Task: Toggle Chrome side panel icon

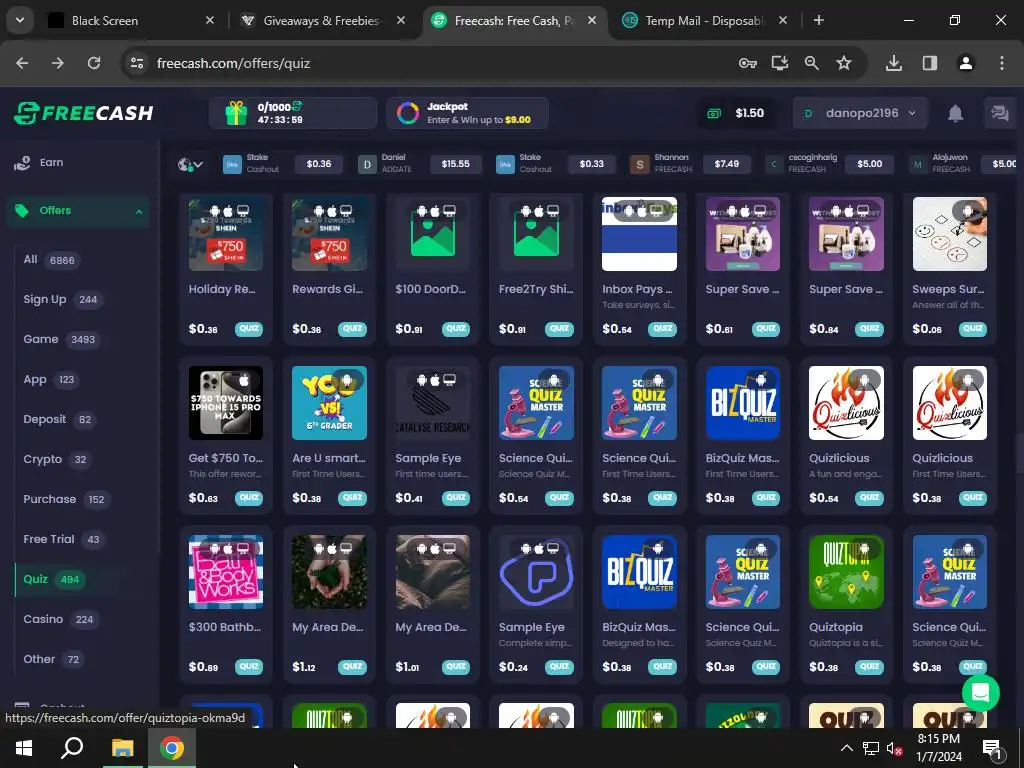Action: pos(930,63)
